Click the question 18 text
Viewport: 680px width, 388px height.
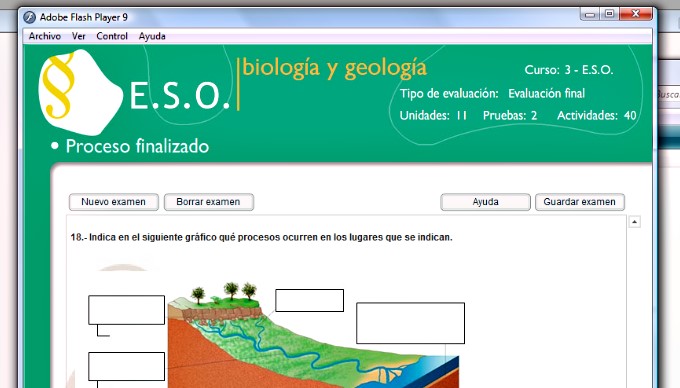(262, 238)
